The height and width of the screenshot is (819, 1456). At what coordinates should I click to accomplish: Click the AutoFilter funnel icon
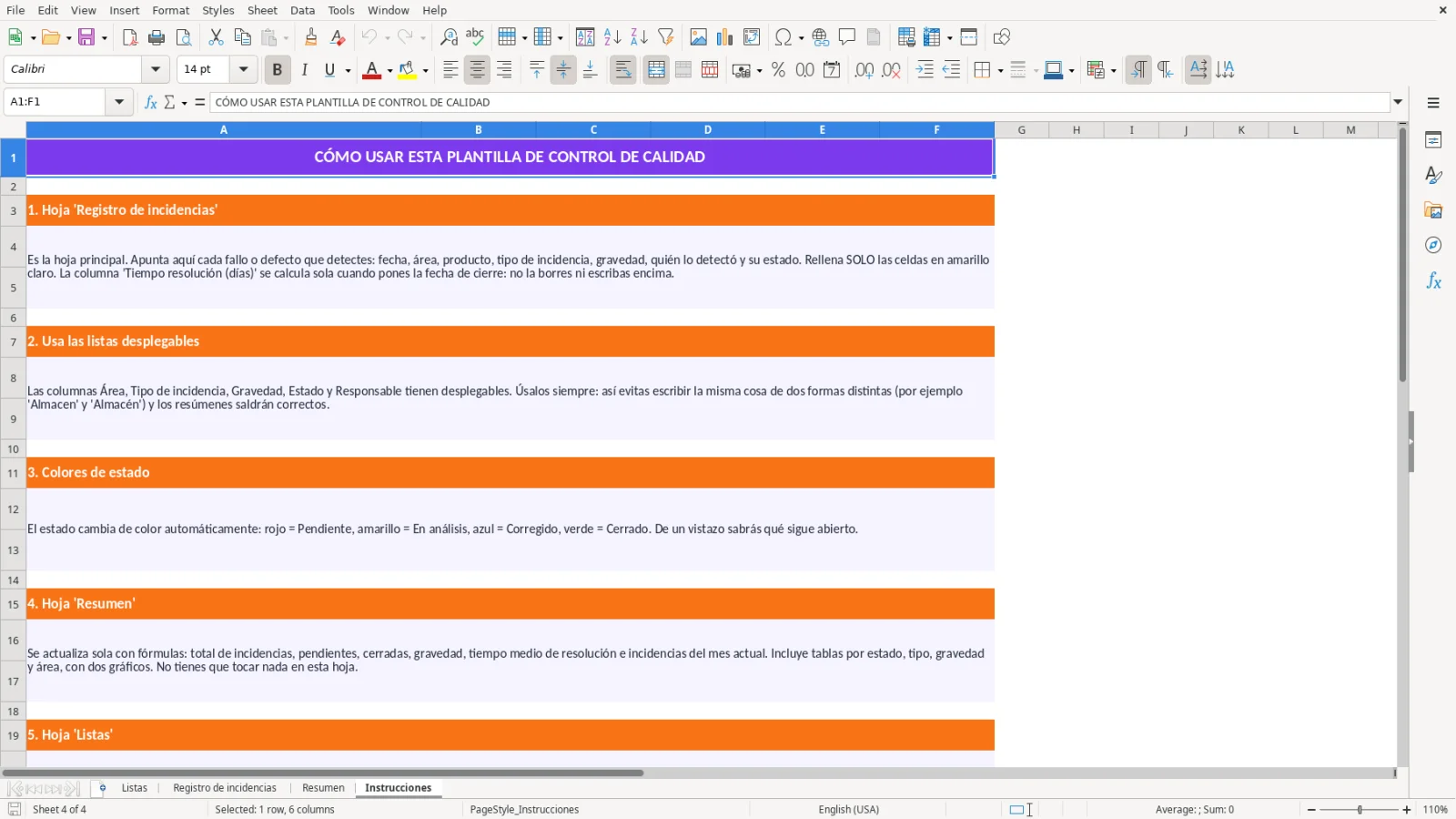[x=666, y=37]
